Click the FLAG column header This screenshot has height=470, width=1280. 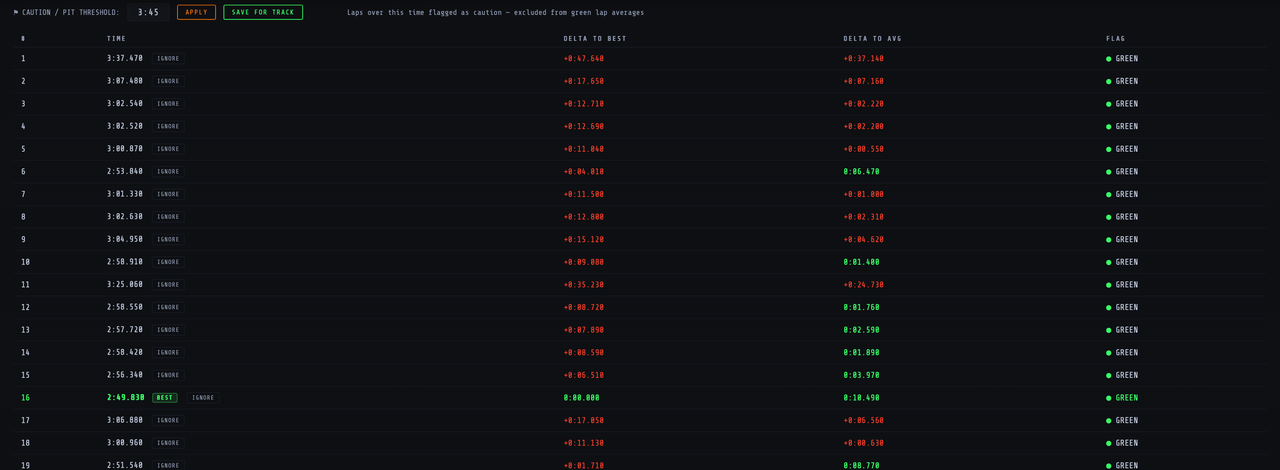[1115, 39]
